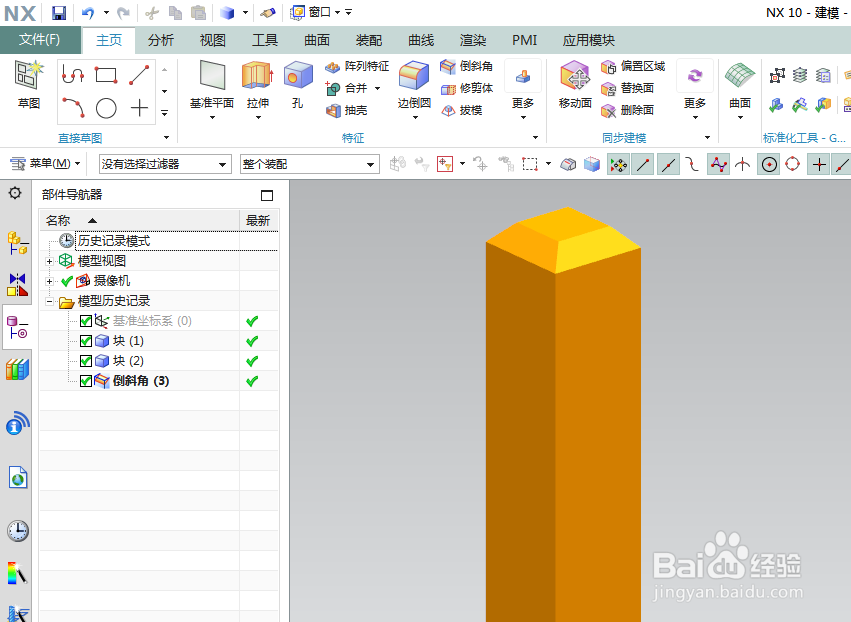The width and height of the screenshot is (851, 622).
Task: Open the selection filter dropdown (没有选择过滤器)
Action: click(164, 164)
